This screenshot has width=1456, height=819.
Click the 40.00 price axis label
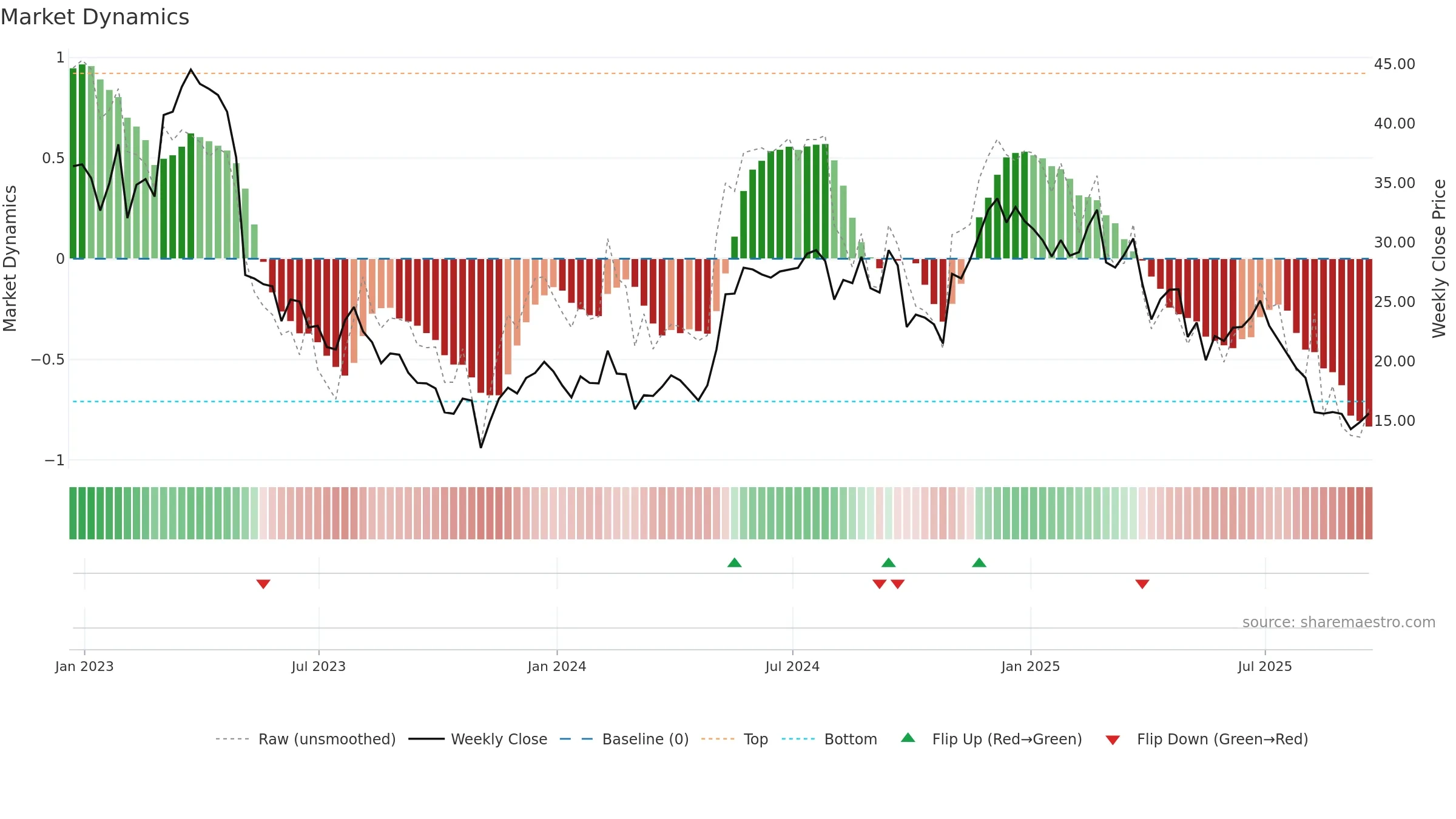(1395, 123)
